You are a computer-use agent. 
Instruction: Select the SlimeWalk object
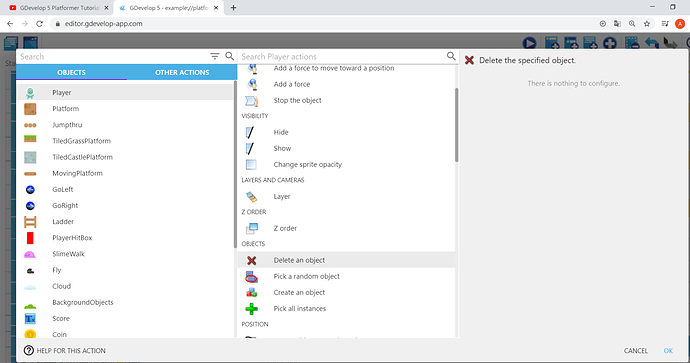125,254
